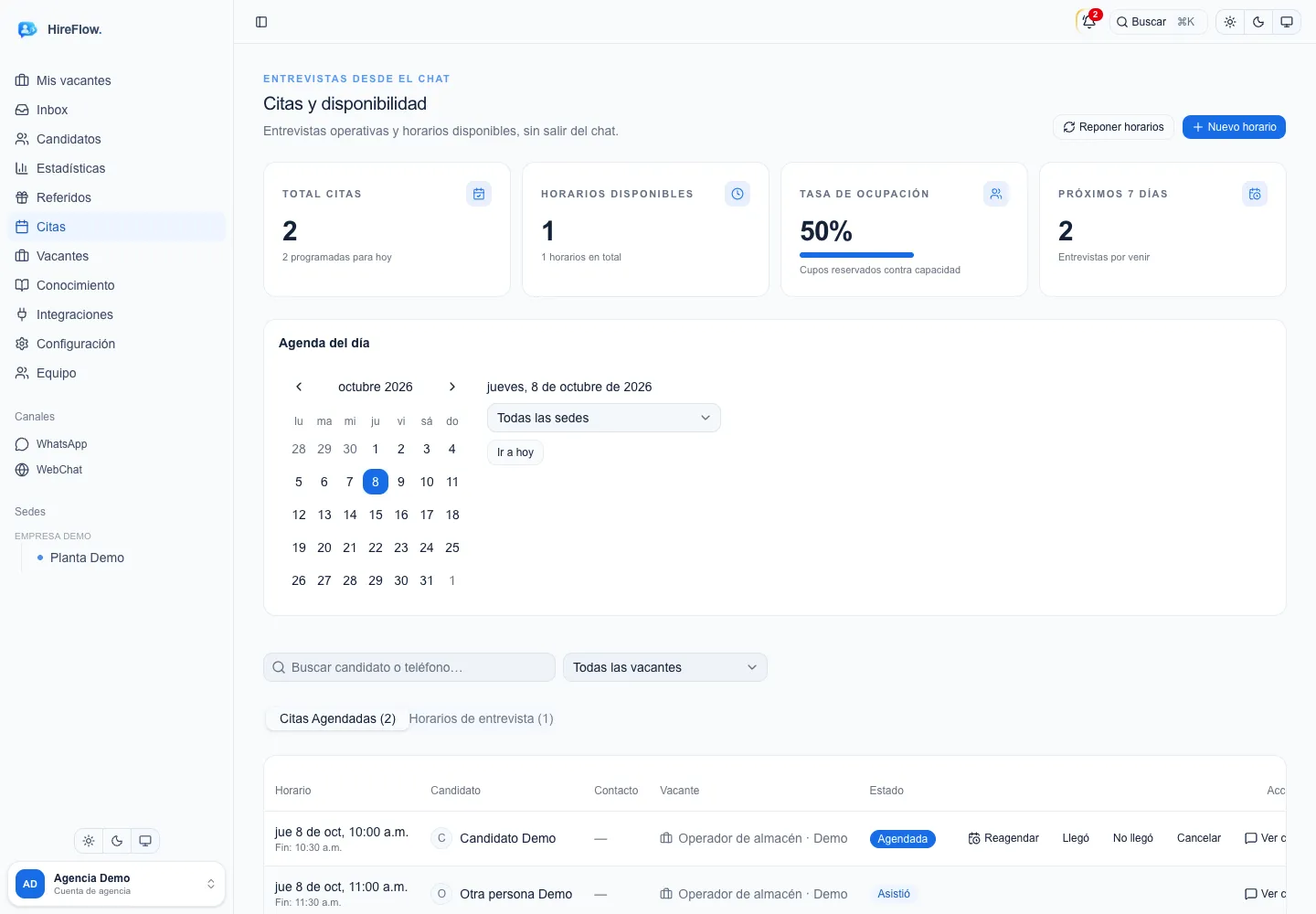This screenshot has height=914, width=1316.
Task: Click the Configuración gear icon
Action: pyautogui.click(x=22, y=344)
